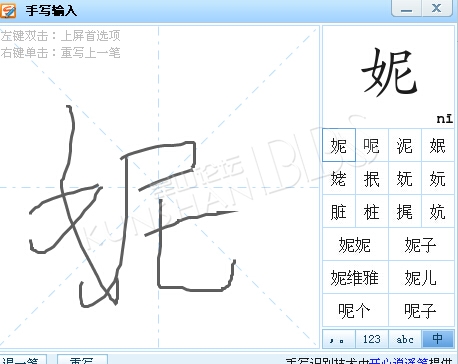Screen dimensions: 458x364
Task: Switch to 123 number mode
Action: pos(372,339)
